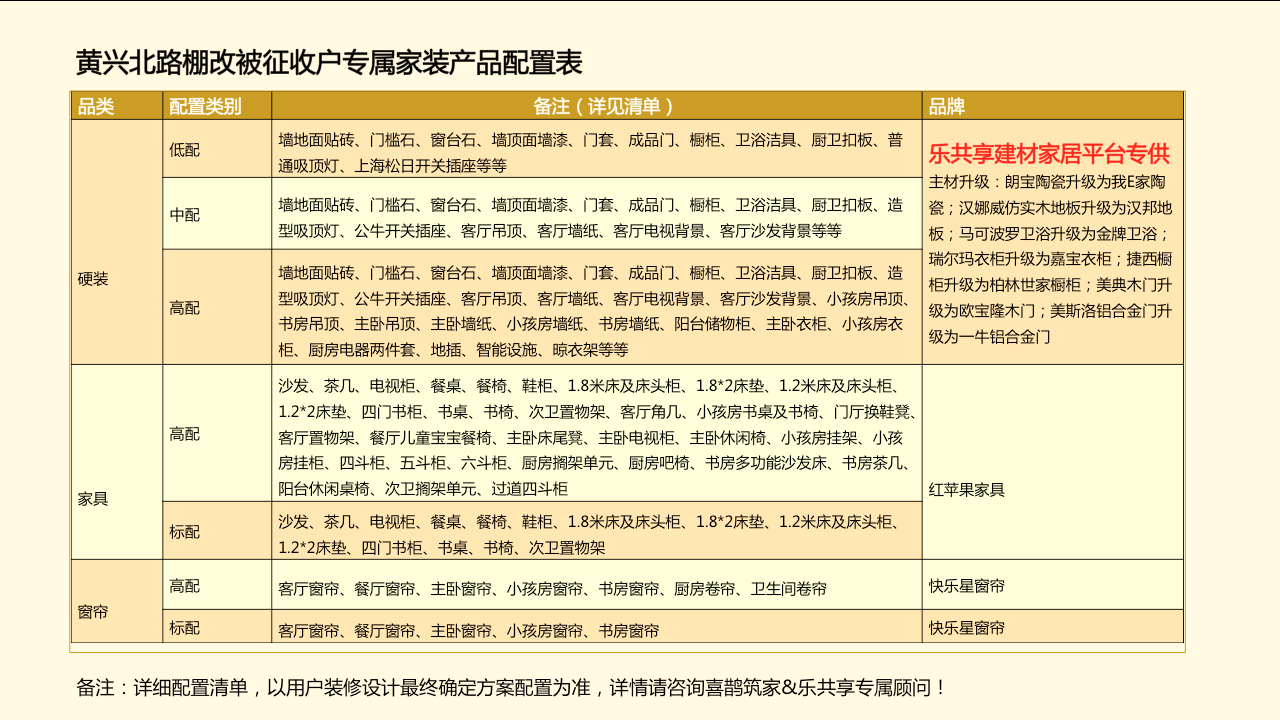Select the 低配 cell under 硬装

185,149
